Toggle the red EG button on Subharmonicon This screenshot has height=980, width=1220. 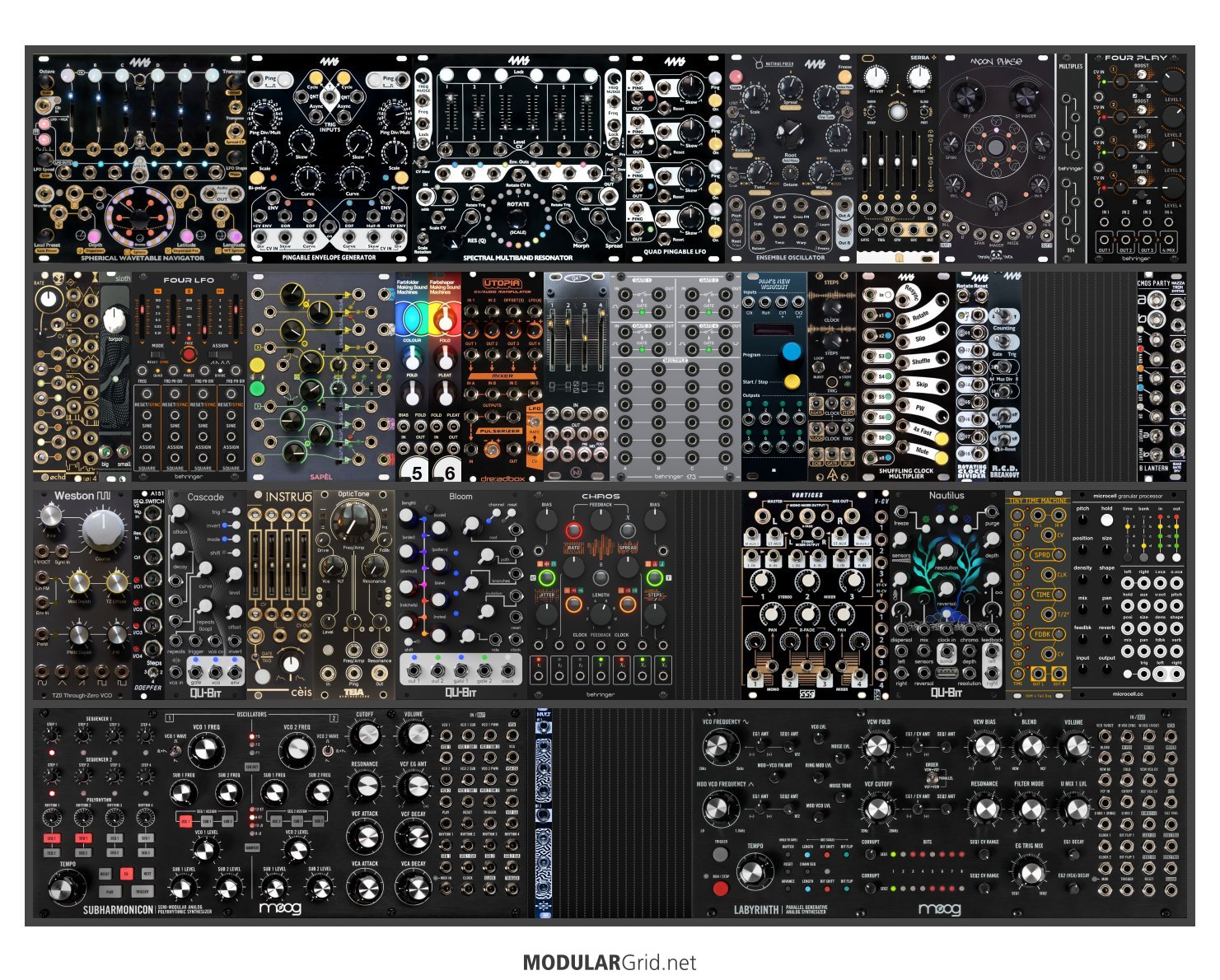(126, 874)
